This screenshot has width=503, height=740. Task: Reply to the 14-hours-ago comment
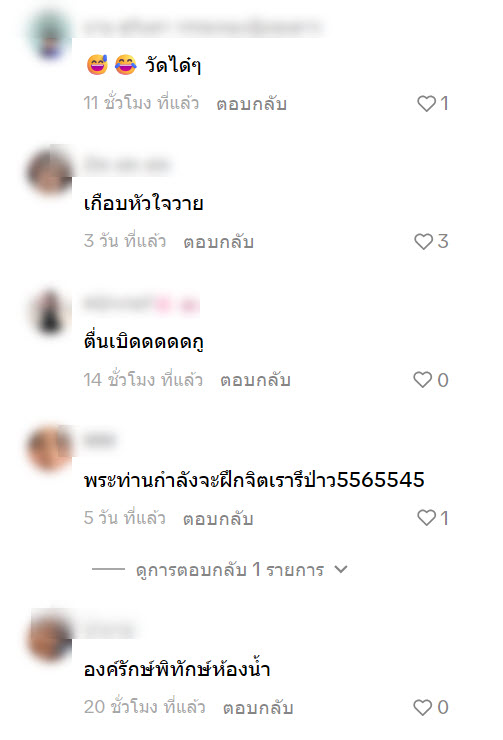(255, 380)
